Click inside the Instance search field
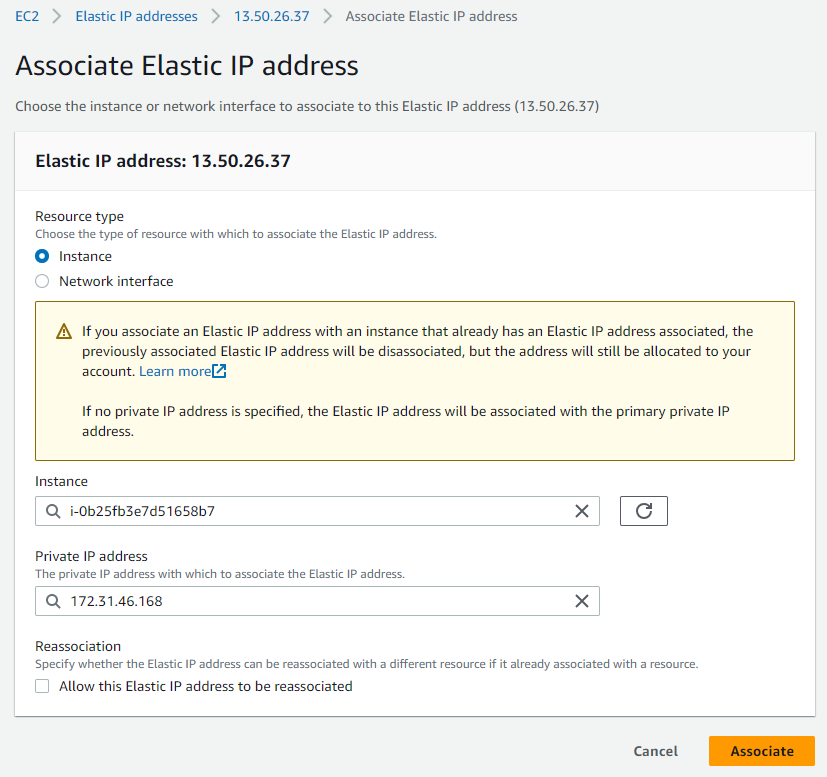 [300, 511]
